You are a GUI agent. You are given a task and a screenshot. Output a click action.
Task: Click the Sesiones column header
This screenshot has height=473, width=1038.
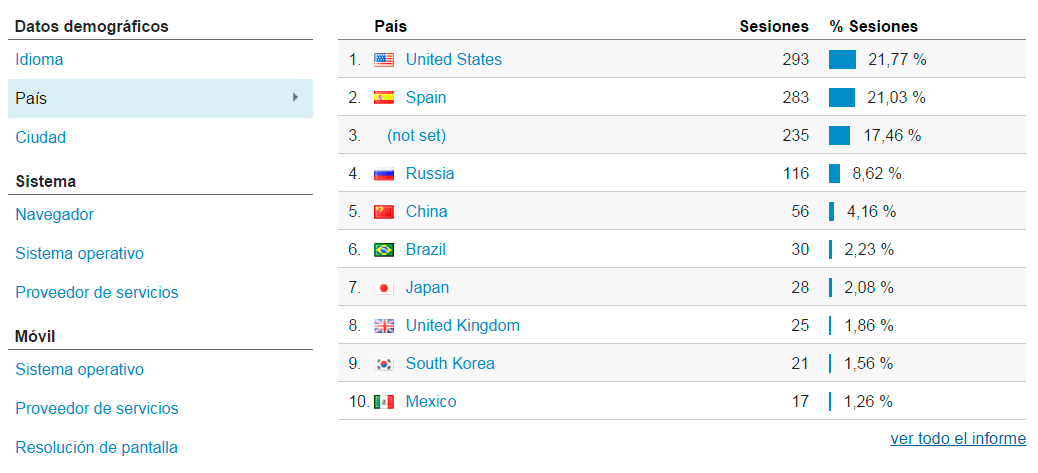click(x=774, y=27)
